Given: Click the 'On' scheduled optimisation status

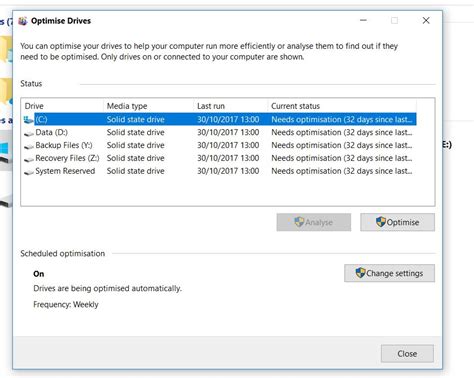Looking at the screenshot, I should (x=39, y=274).
